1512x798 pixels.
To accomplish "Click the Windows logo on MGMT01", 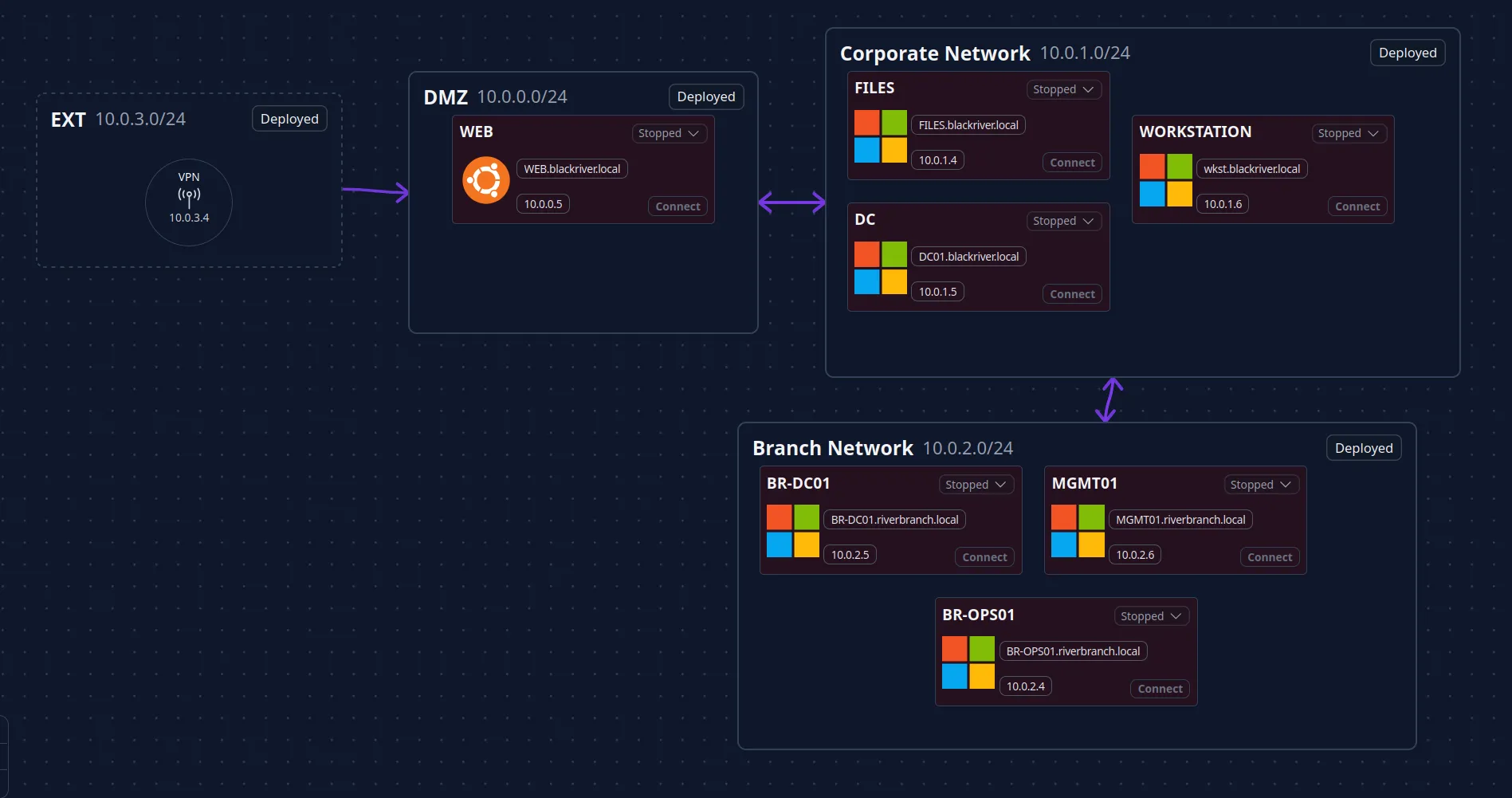I will coord(1078,531).
